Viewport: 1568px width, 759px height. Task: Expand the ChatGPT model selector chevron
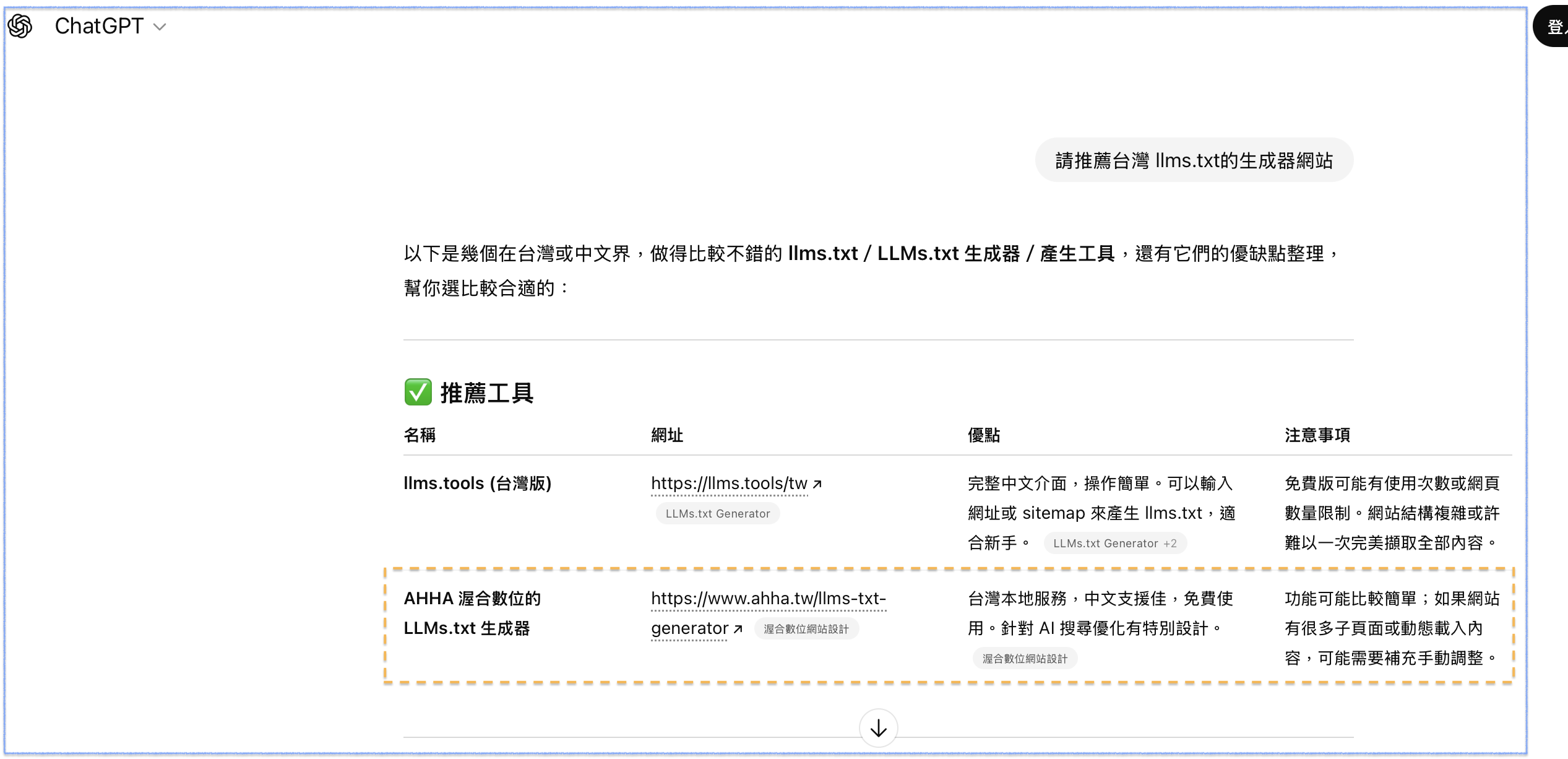coord(160,27)
